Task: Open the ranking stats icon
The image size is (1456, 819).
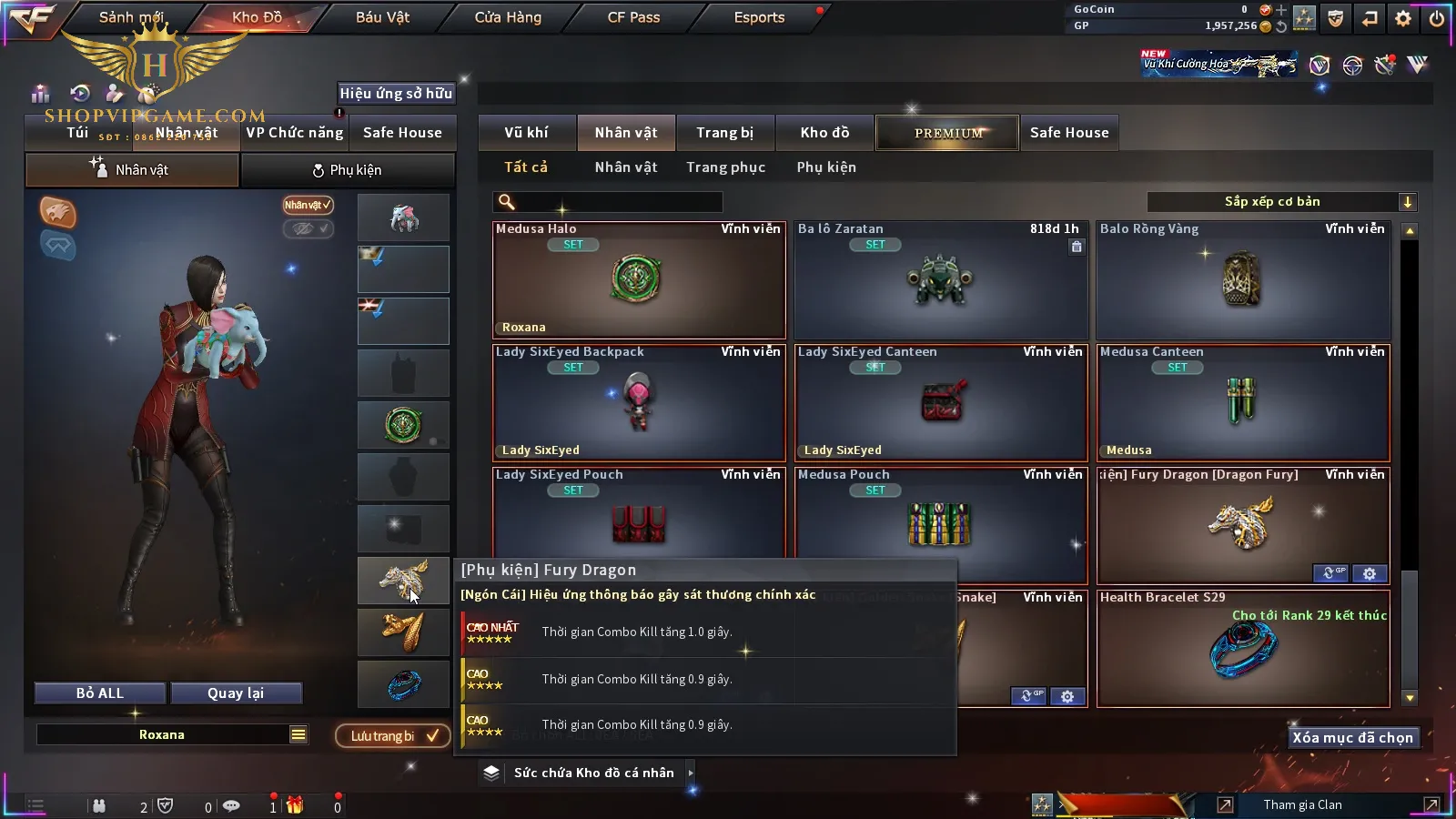Action: click(x=40, y=93)
